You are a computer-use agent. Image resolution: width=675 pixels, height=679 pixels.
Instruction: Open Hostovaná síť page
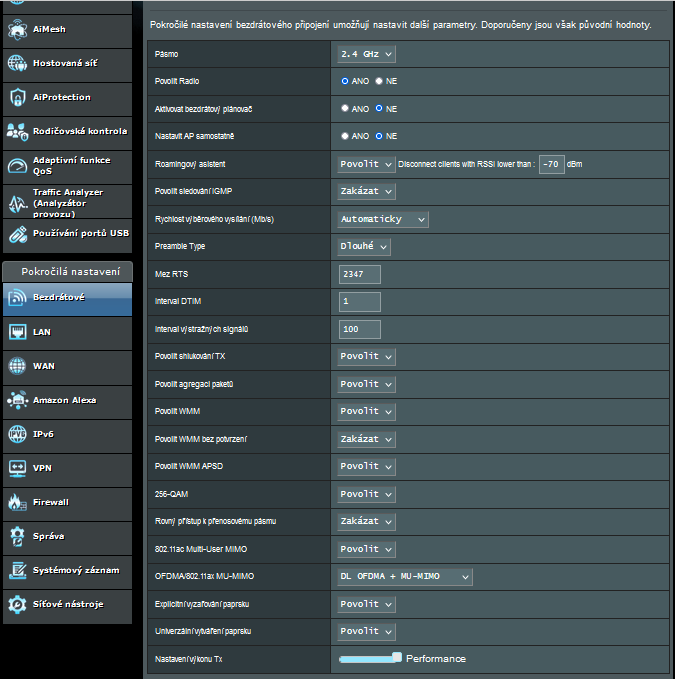(66, 64)
